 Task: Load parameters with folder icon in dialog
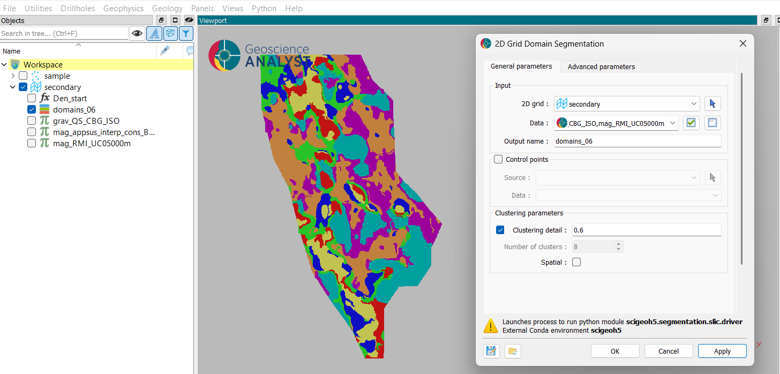coord(512,351)
